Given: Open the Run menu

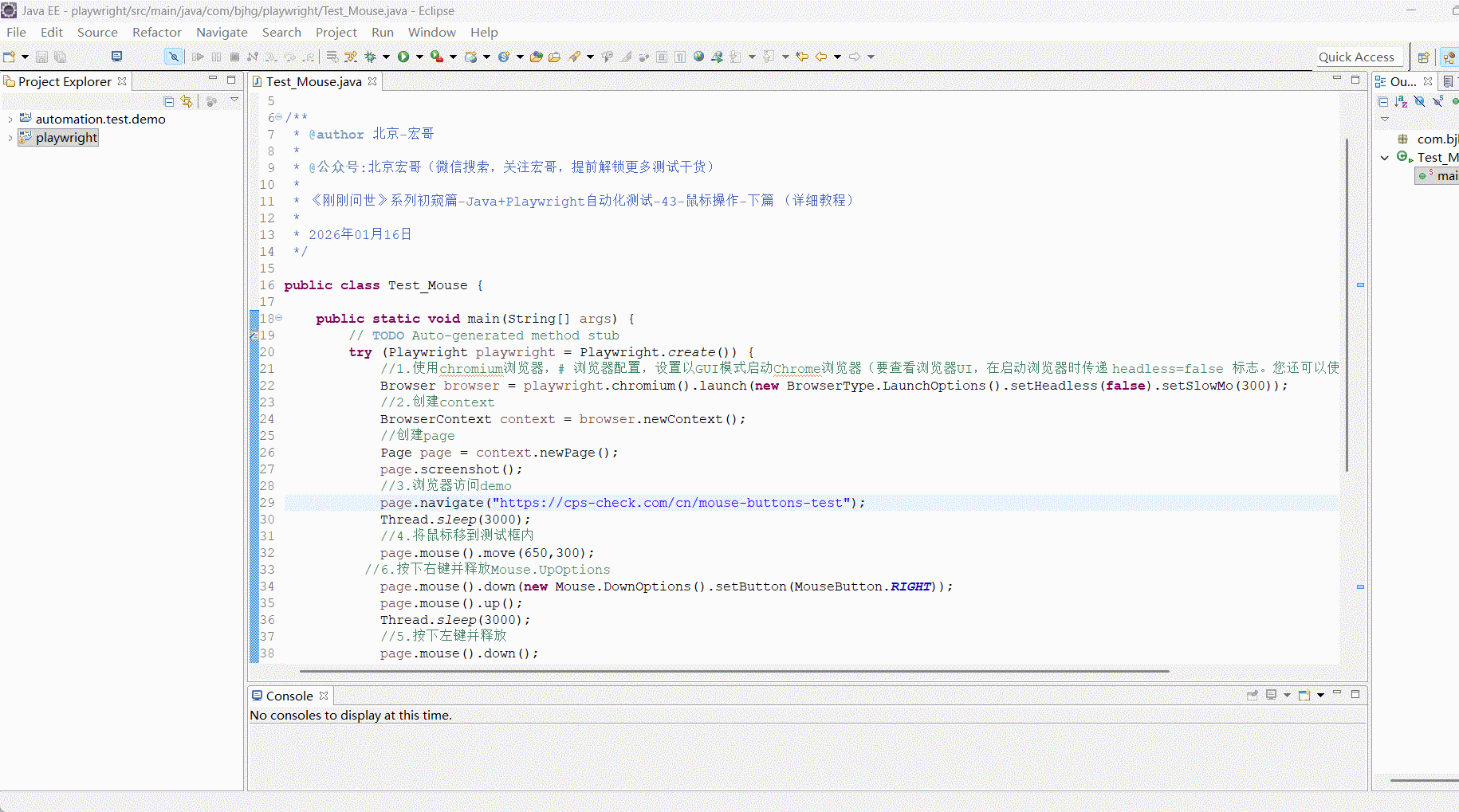Looking at the screenshot, I should [383, 33].
